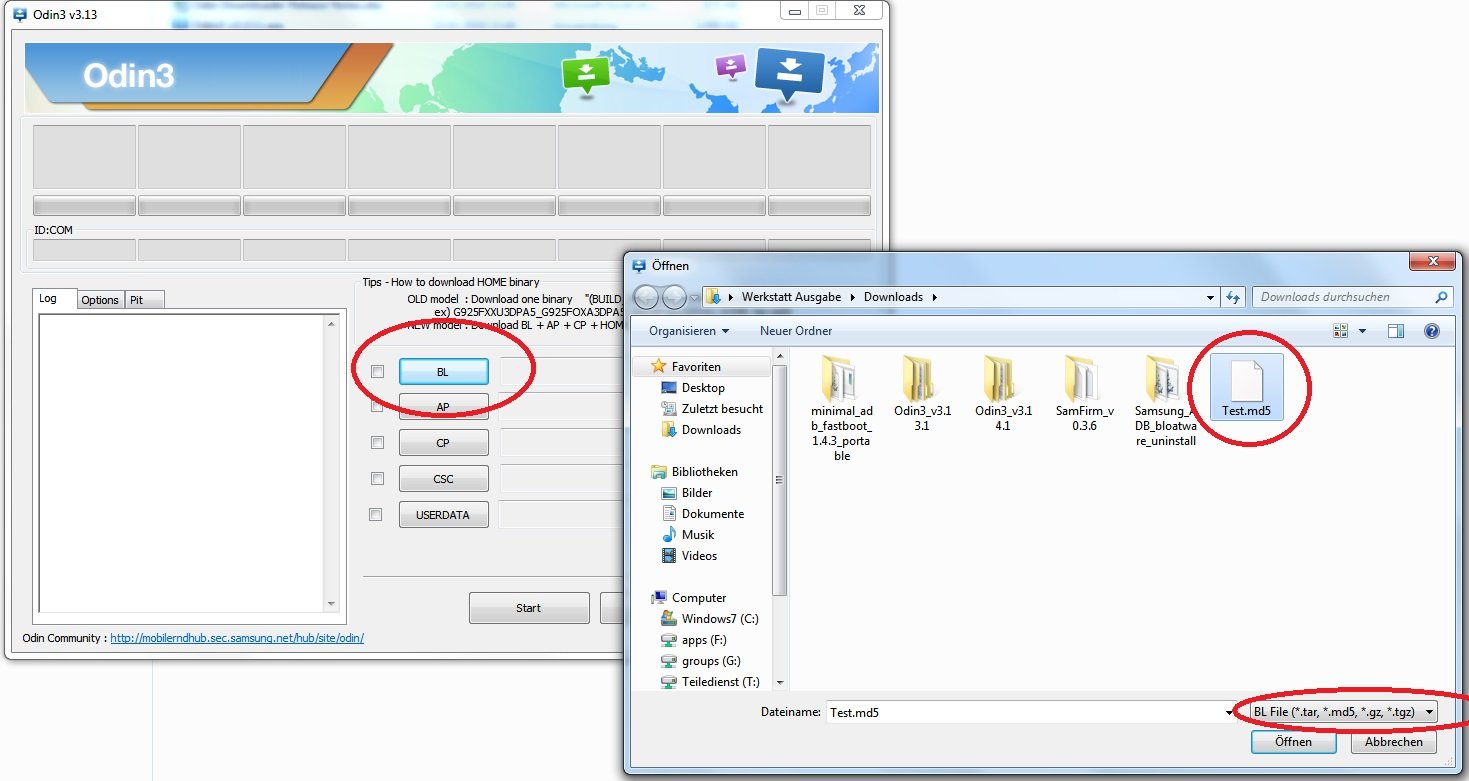Tick the CP checkbox in Odin3
1469x781 pixels.
pos(377,442)
